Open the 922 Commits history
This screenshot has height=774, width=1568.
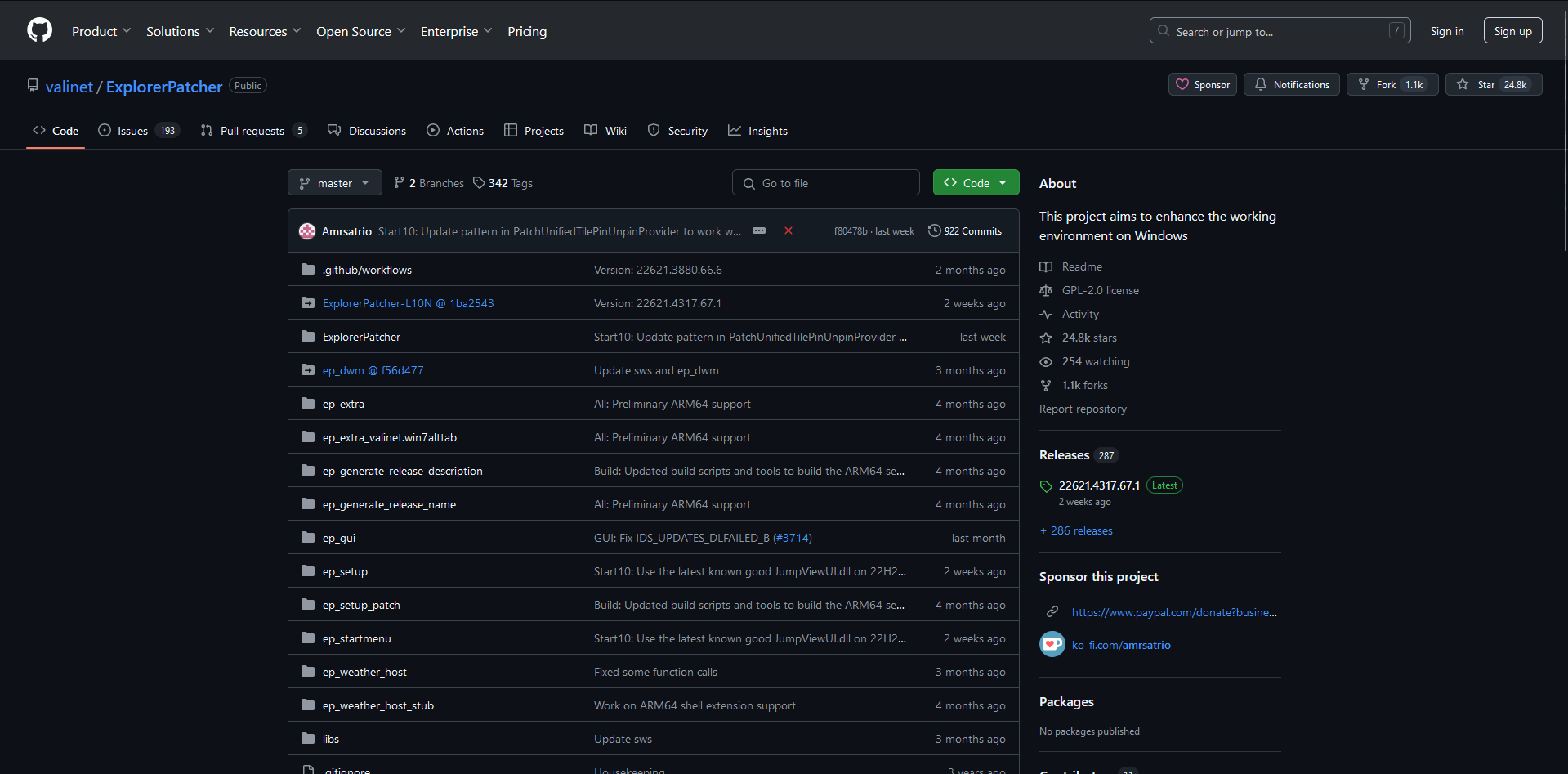[x=965, y=231]
